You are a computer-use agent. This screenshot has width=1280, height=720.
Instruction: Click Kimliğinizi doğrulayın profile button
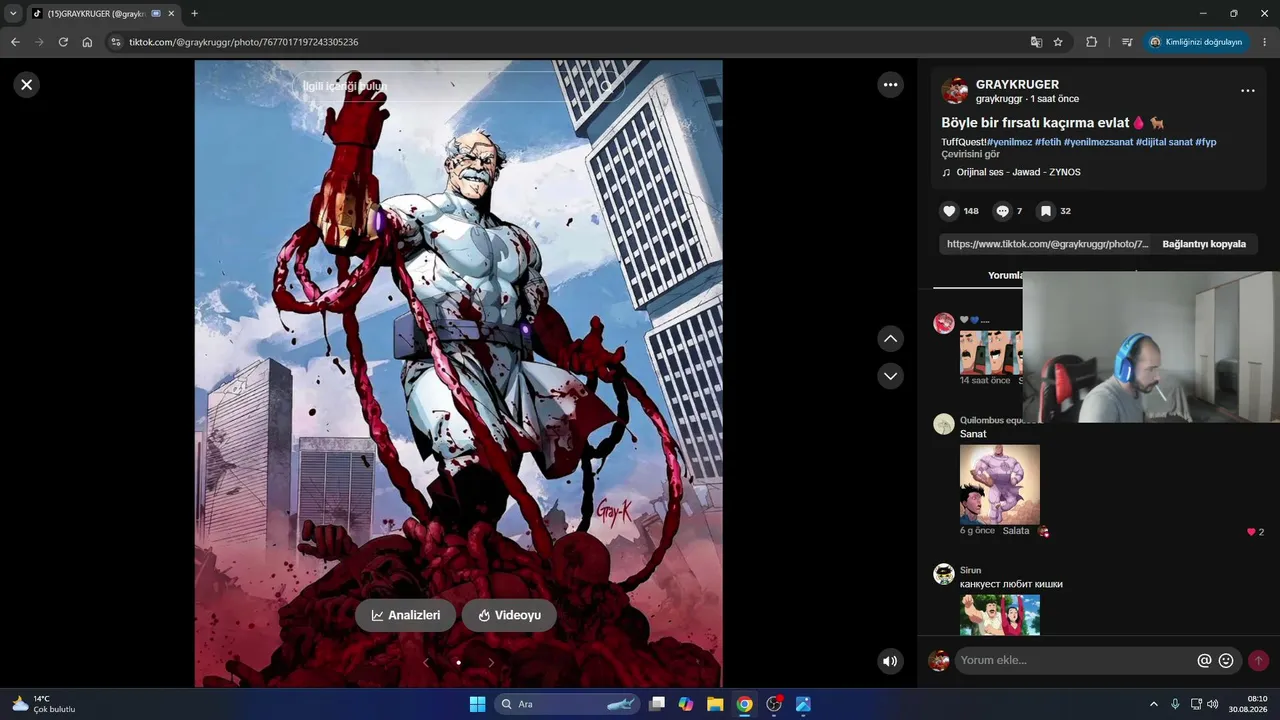pos(1196,42)
